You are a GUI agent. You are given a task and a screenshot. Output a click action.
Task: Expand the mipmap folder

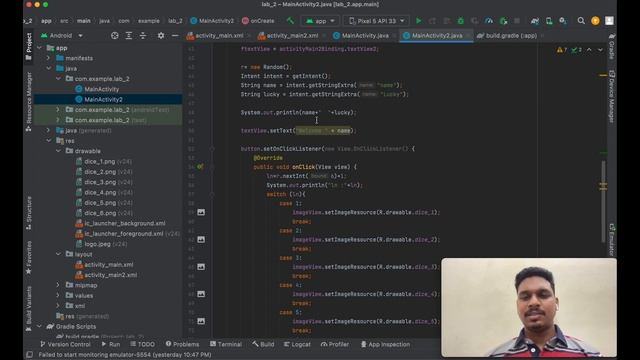click(58, 285)
